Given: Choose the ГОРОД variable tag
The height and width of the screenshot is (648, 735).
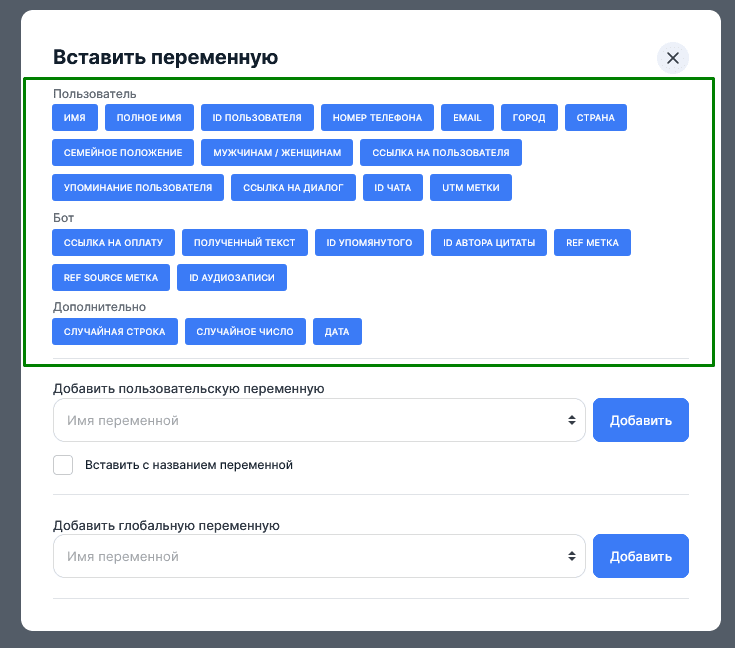Looking at the screenshot, I should (x=529, y=118).
